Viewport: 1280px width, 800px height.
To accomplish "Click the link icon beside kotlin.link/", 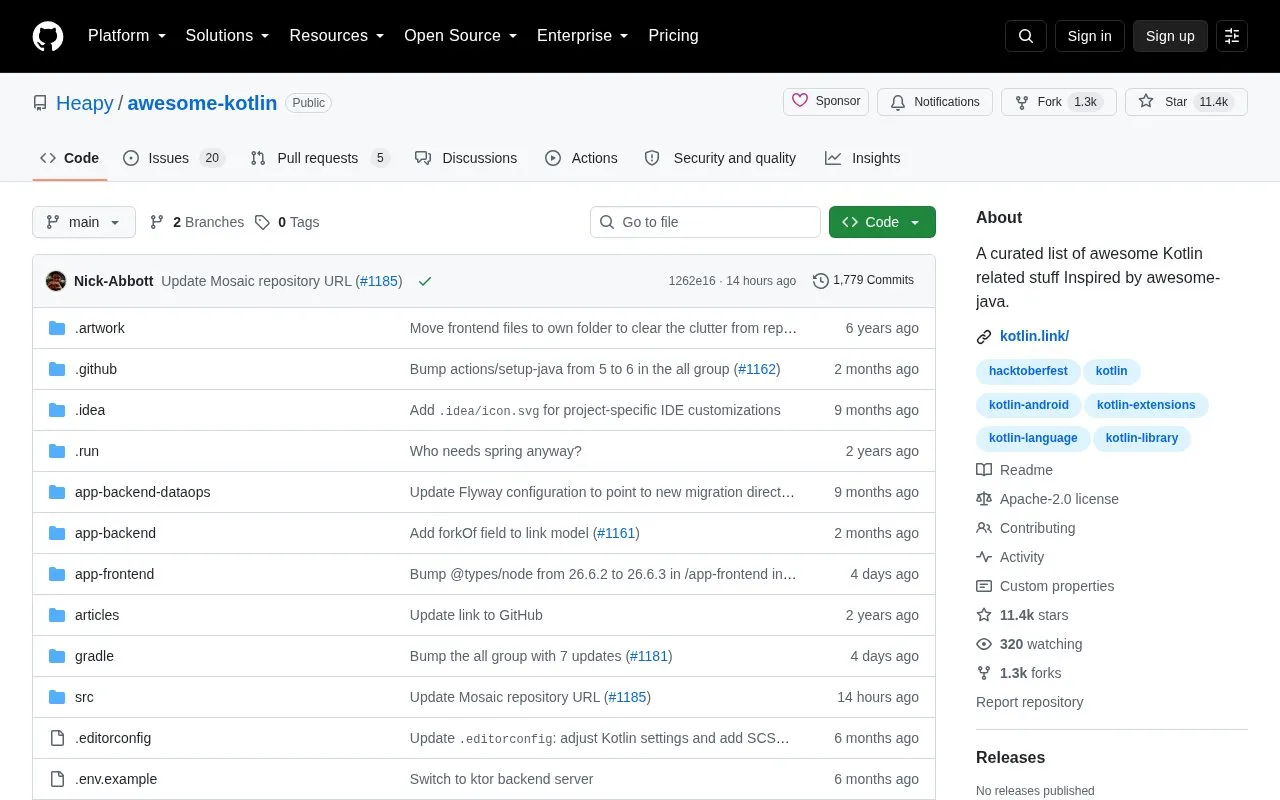I will [x=984, y=337].
